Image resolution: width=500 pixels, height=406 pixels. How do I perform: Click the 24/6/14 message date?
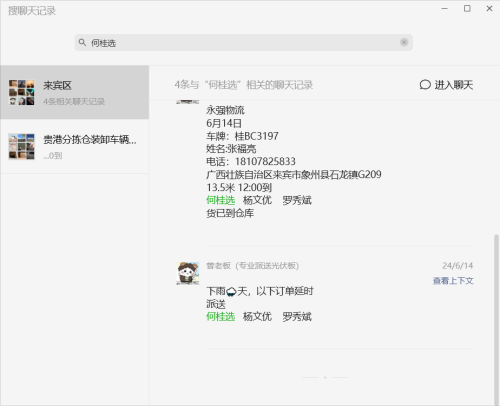click(x=458, y=266)
